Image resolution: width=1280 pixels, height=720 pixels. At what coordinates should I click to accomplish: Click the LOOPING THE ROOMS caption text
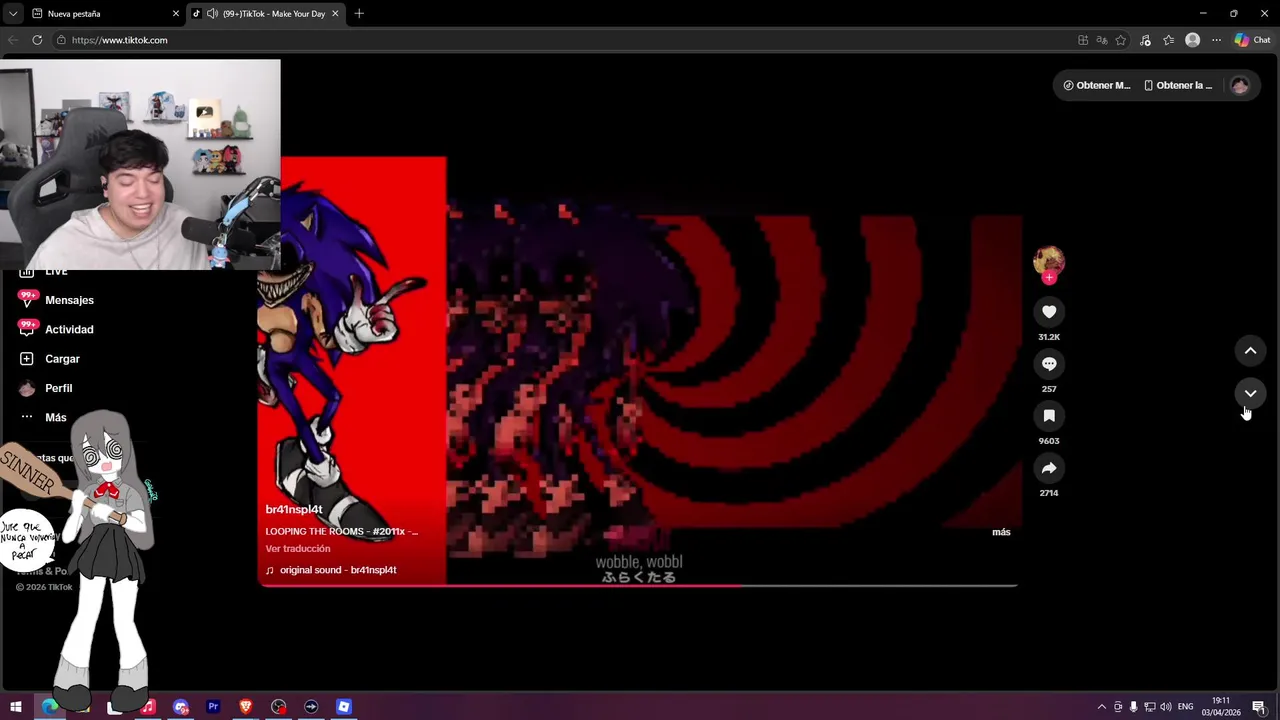coord(342,532)
